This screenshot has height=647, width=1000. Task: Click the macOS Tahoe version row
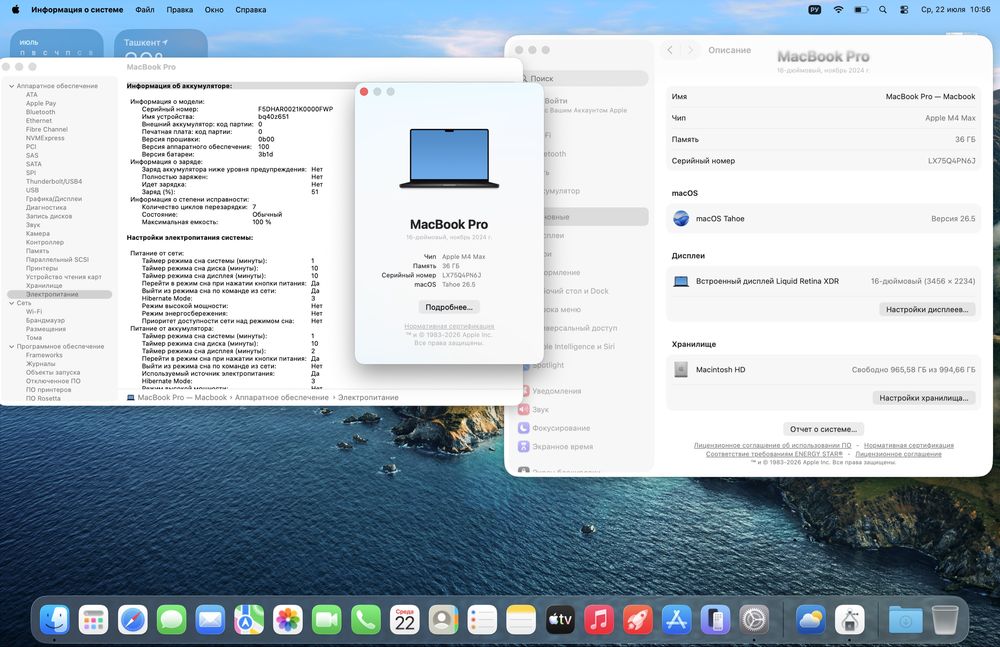(x=823, y=218)
